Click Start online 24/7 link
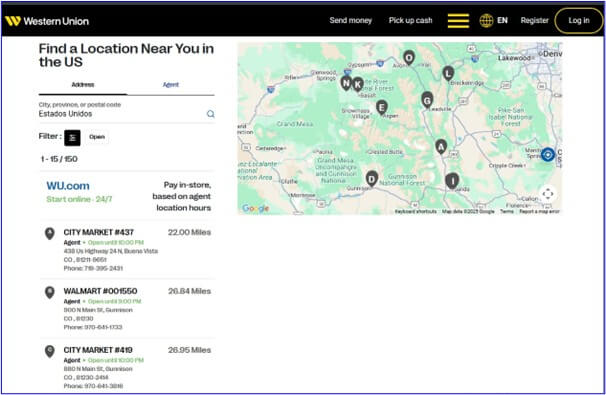The width and height of the screenshot is (606, 395). [79, 199]
